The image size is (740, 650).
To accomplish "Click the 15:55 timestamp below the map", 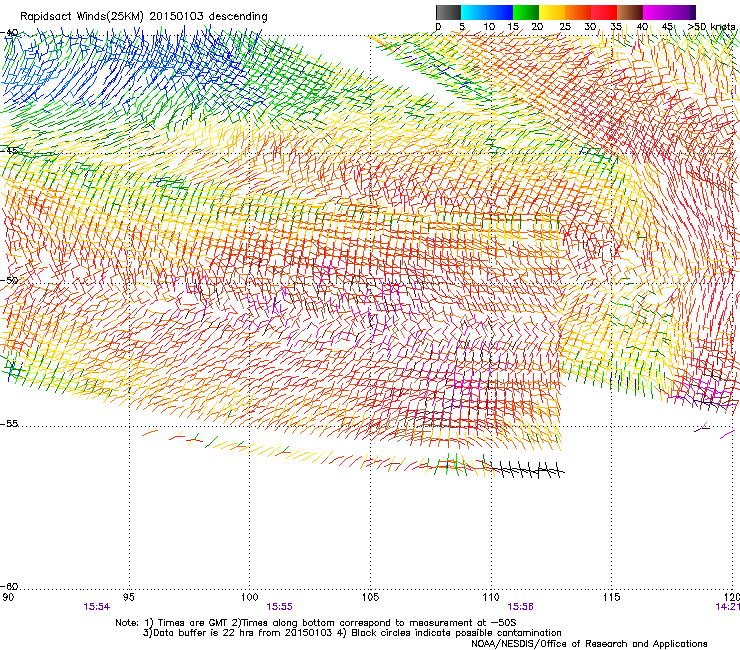I will click(x=279, y=607).
